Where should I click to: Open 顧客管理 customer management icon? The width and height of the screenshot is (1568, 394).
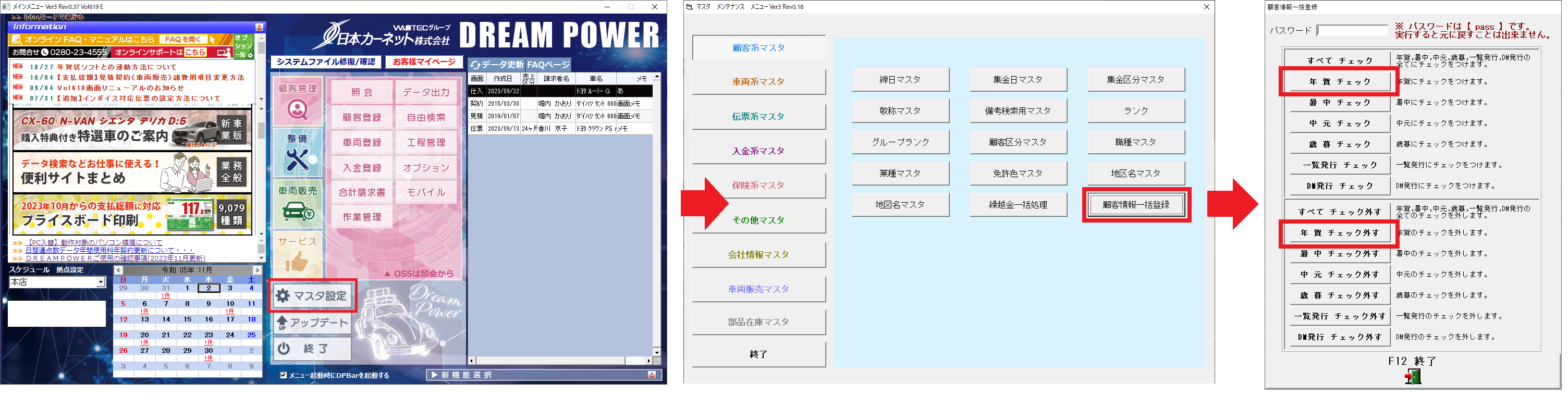(x=297, y=101)
